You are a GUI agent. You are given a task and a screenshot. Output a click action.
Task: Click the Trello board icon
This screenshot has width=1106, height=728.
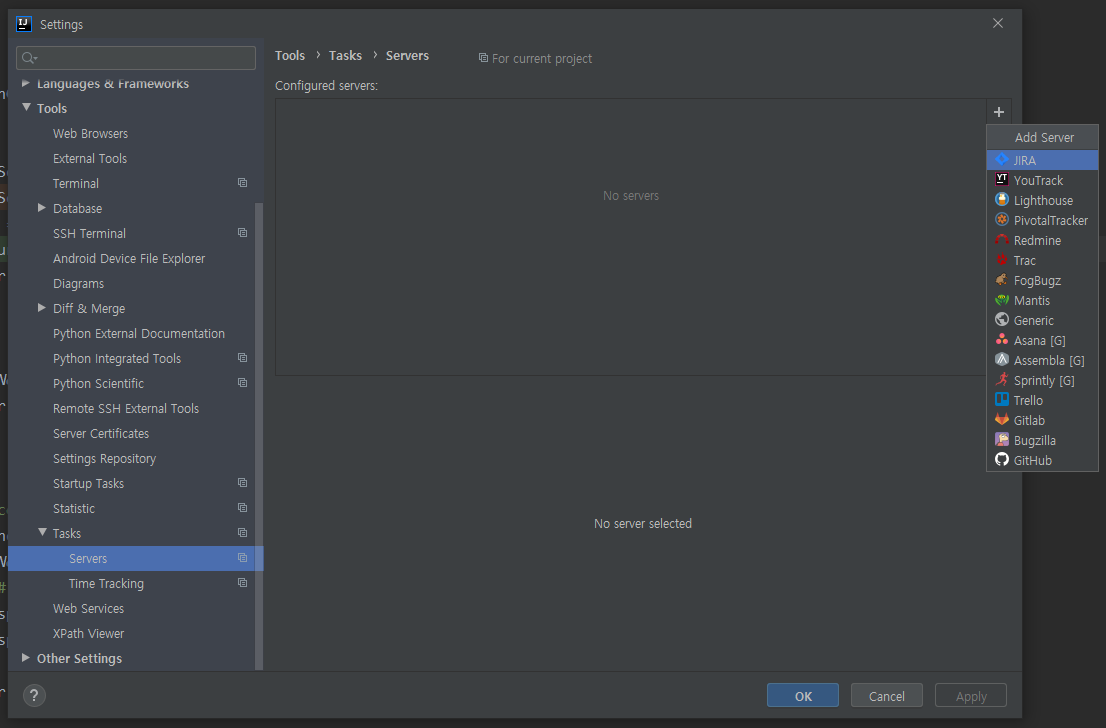click(x=1002, y=399)
